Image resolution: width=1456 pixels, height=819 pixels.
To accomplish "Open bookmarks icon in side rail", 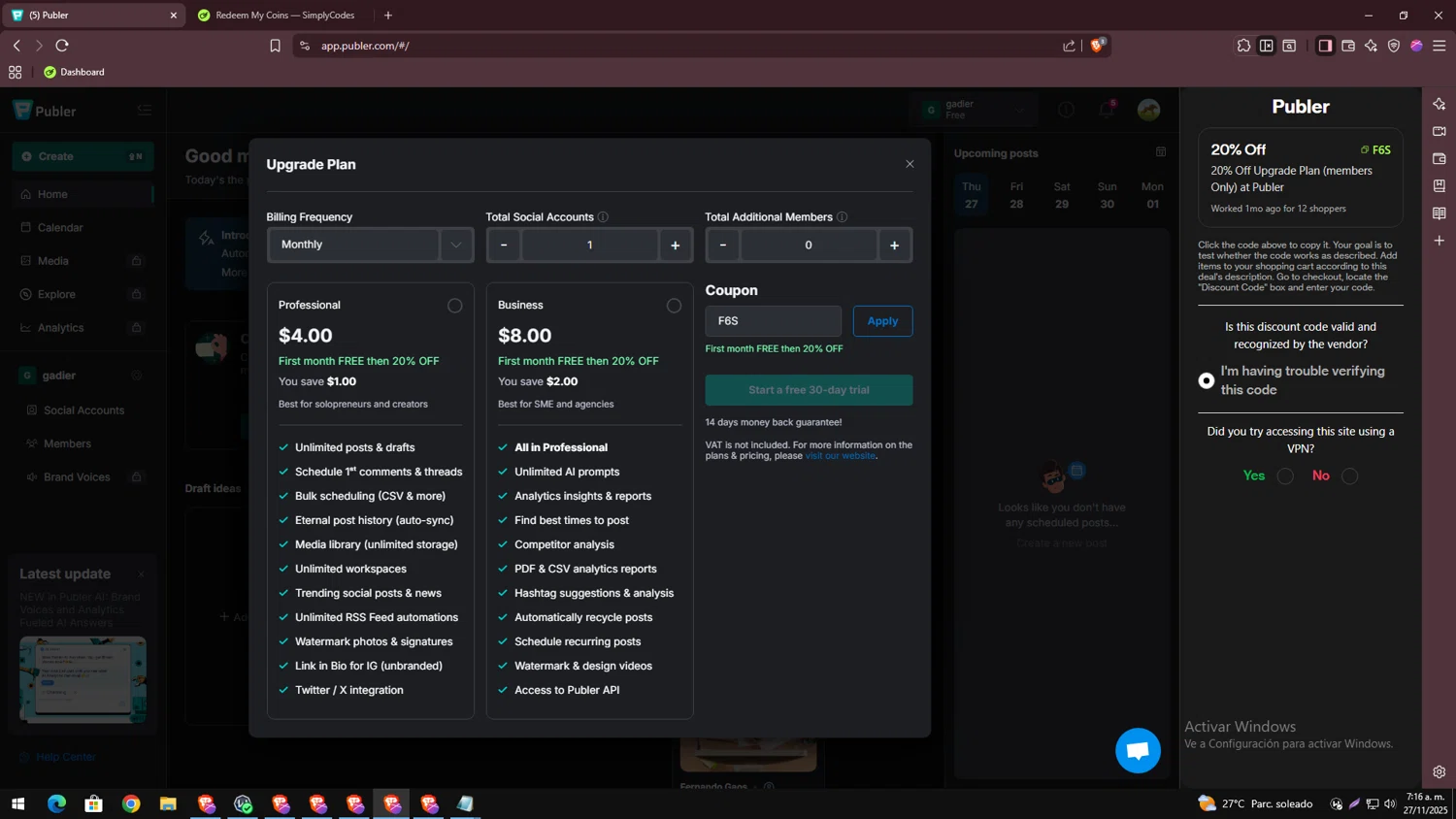I will coord(1439,185).
